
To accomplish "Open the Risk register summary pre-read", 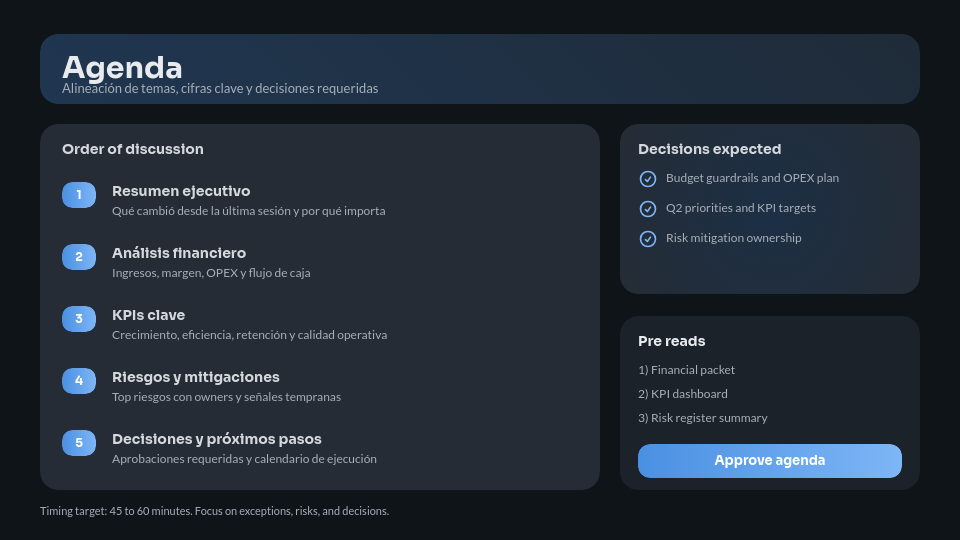I will tap(703, 418).
